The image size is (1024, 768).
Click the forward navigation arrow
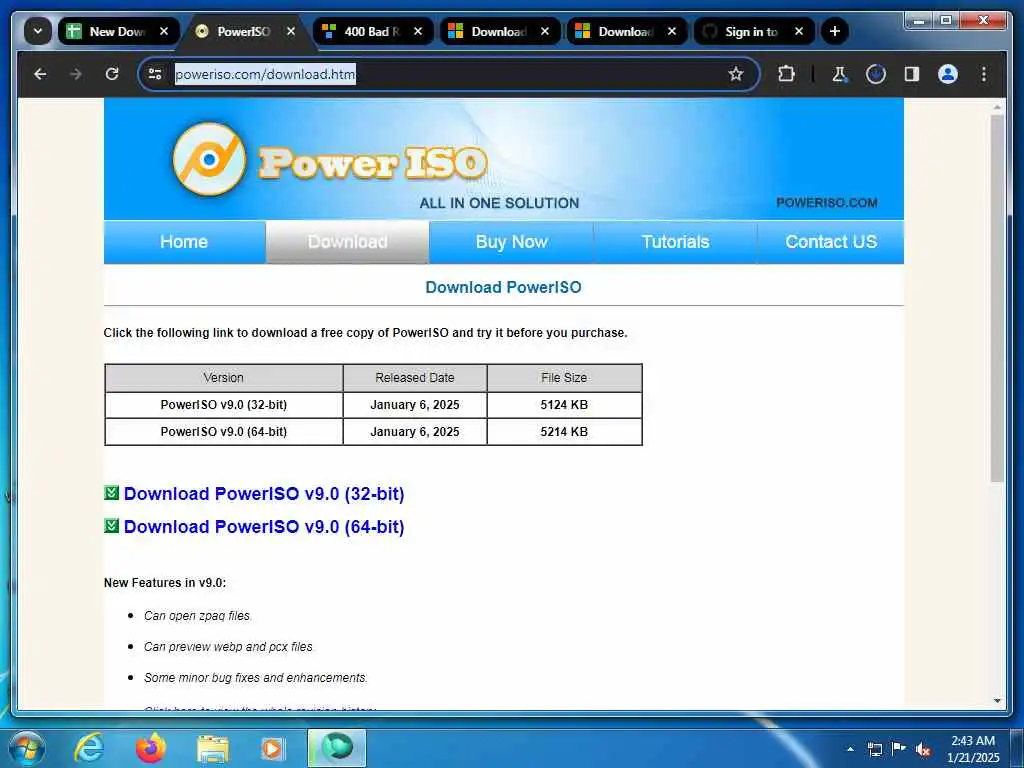(x=76, y=74)
